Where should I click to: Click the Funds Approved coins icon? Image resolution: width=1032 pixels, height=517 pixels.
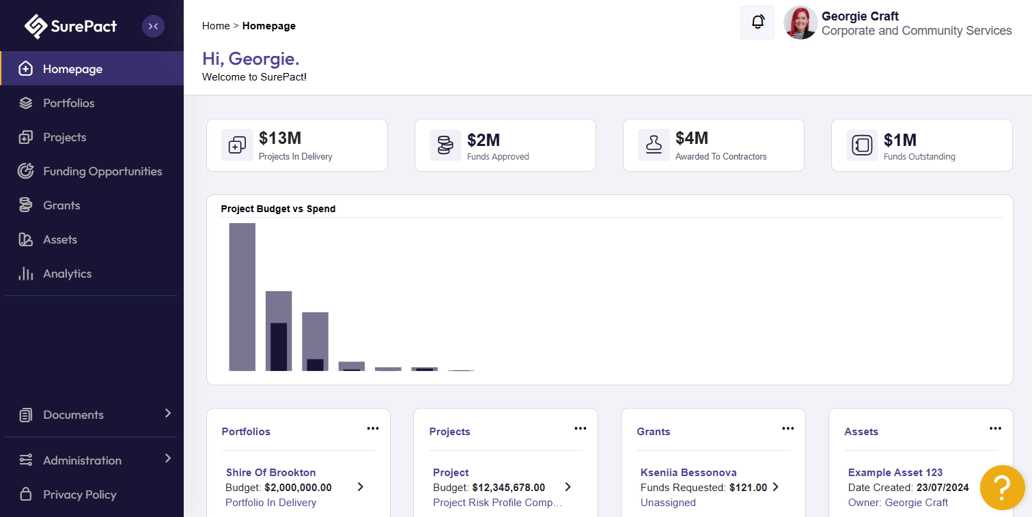point(446,145)
